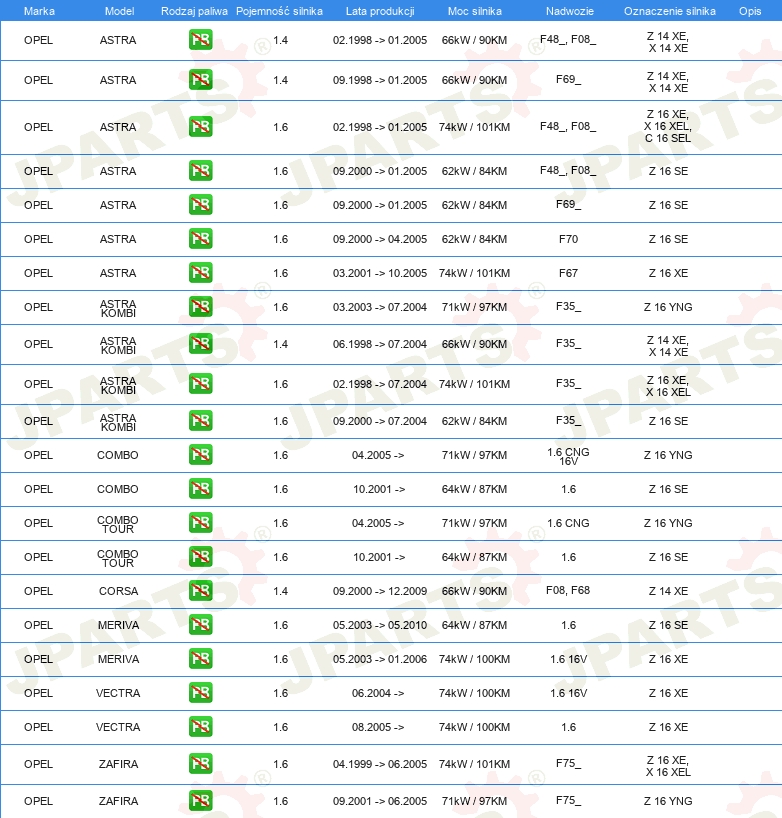Click the Nadwozie column header
The height and width of the screenshot is (818, 782).
[x=570, y=11]
